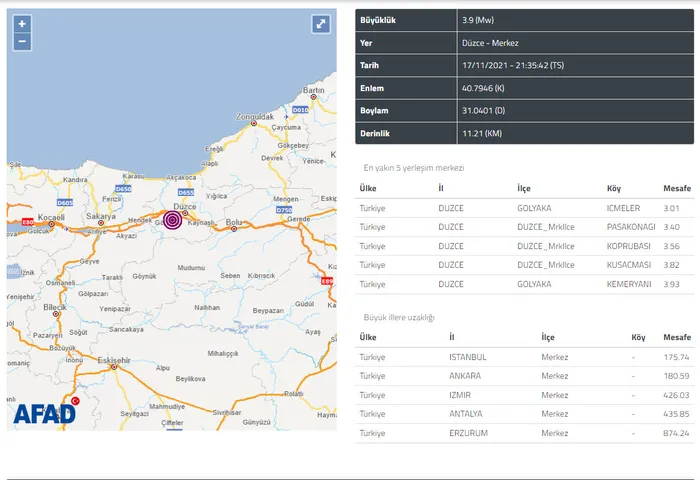
Task: Zoom out of the map with minus button
Action: pos(22,42)
